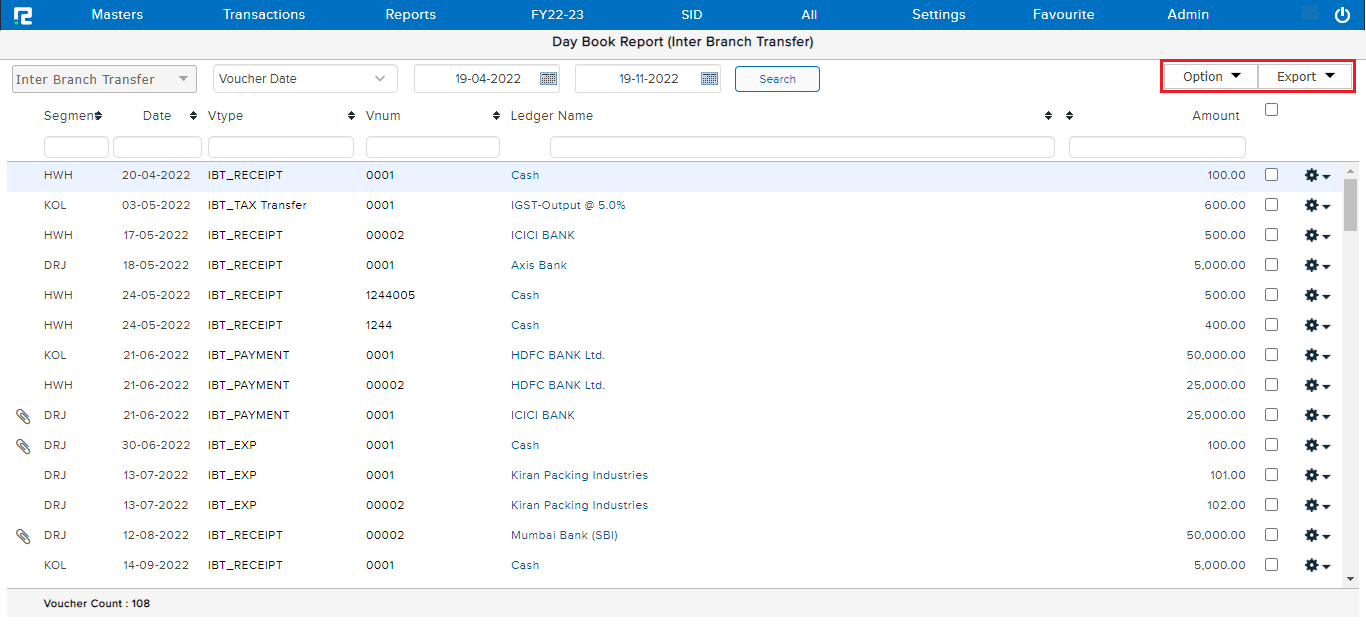Click the sort icon on the Amount column
Screen dimensions: 1366x625
(1069, 115)
